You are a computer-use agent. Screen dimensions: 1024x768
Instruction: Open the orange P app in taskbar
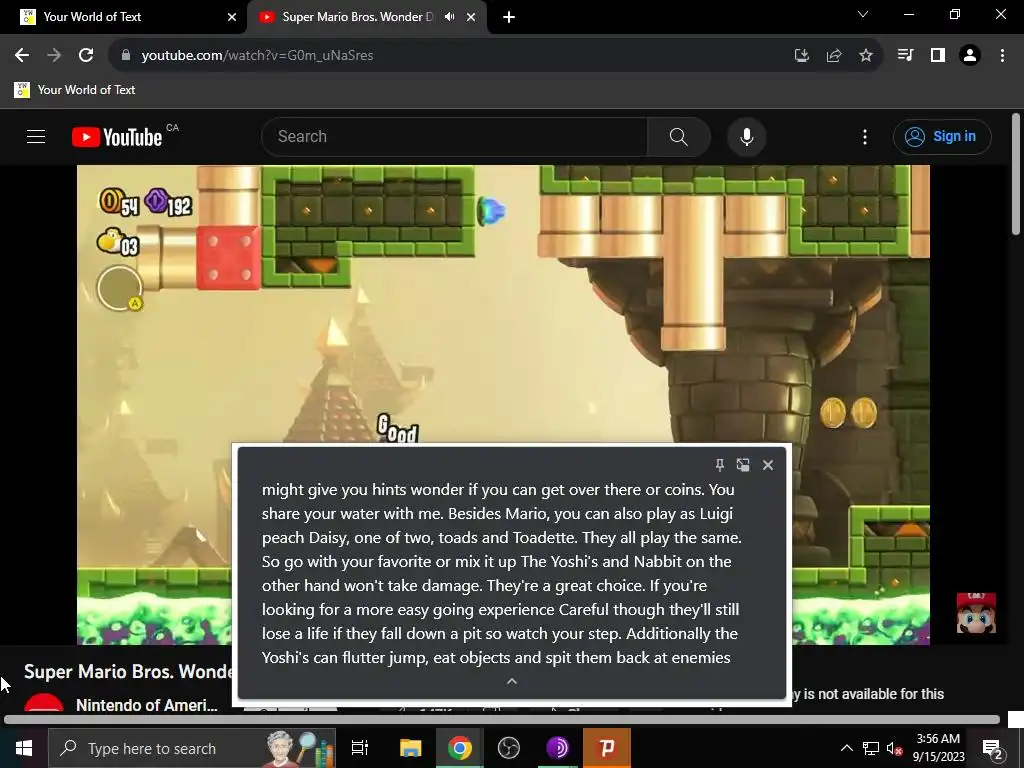607,748
